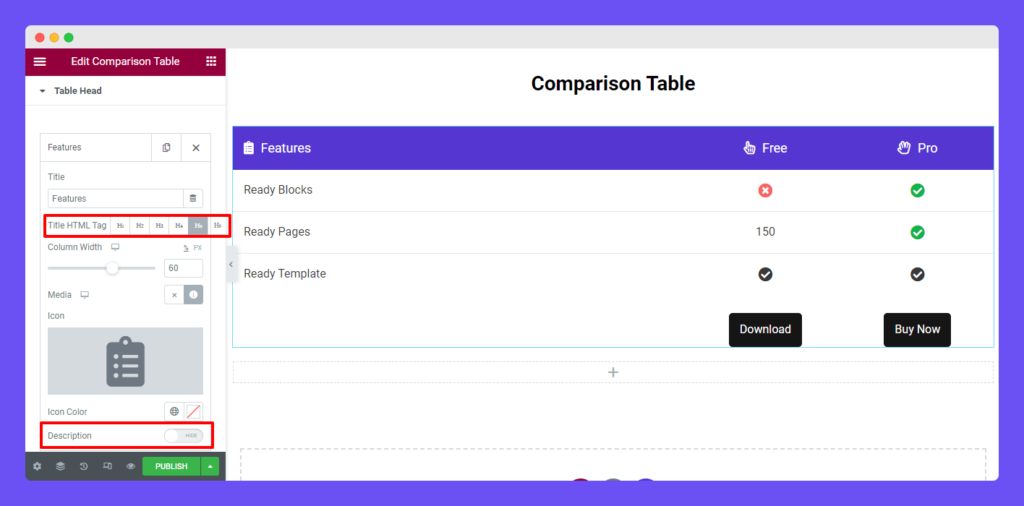The width and height of the screenshot is (1024, 506).
Task: Choose the H6 title tag option
Action: coord(217,226)
